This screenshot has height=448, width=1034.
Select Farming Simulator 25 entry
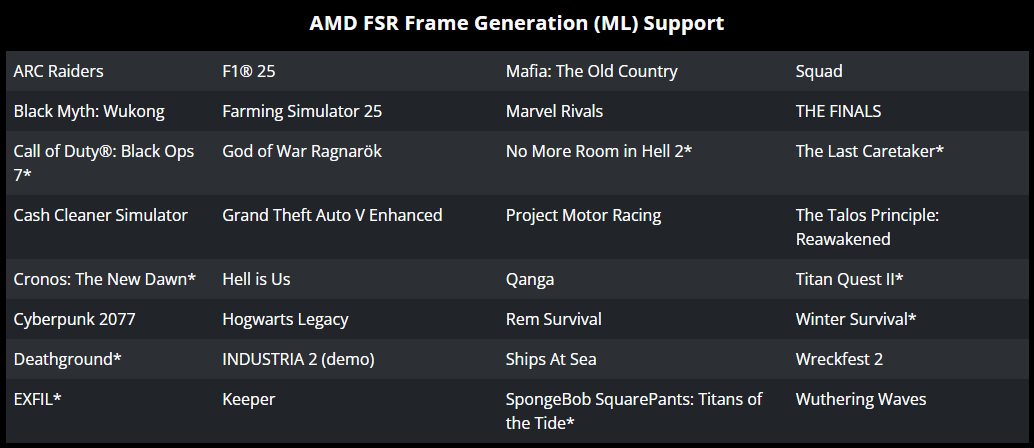coord(302,112)
